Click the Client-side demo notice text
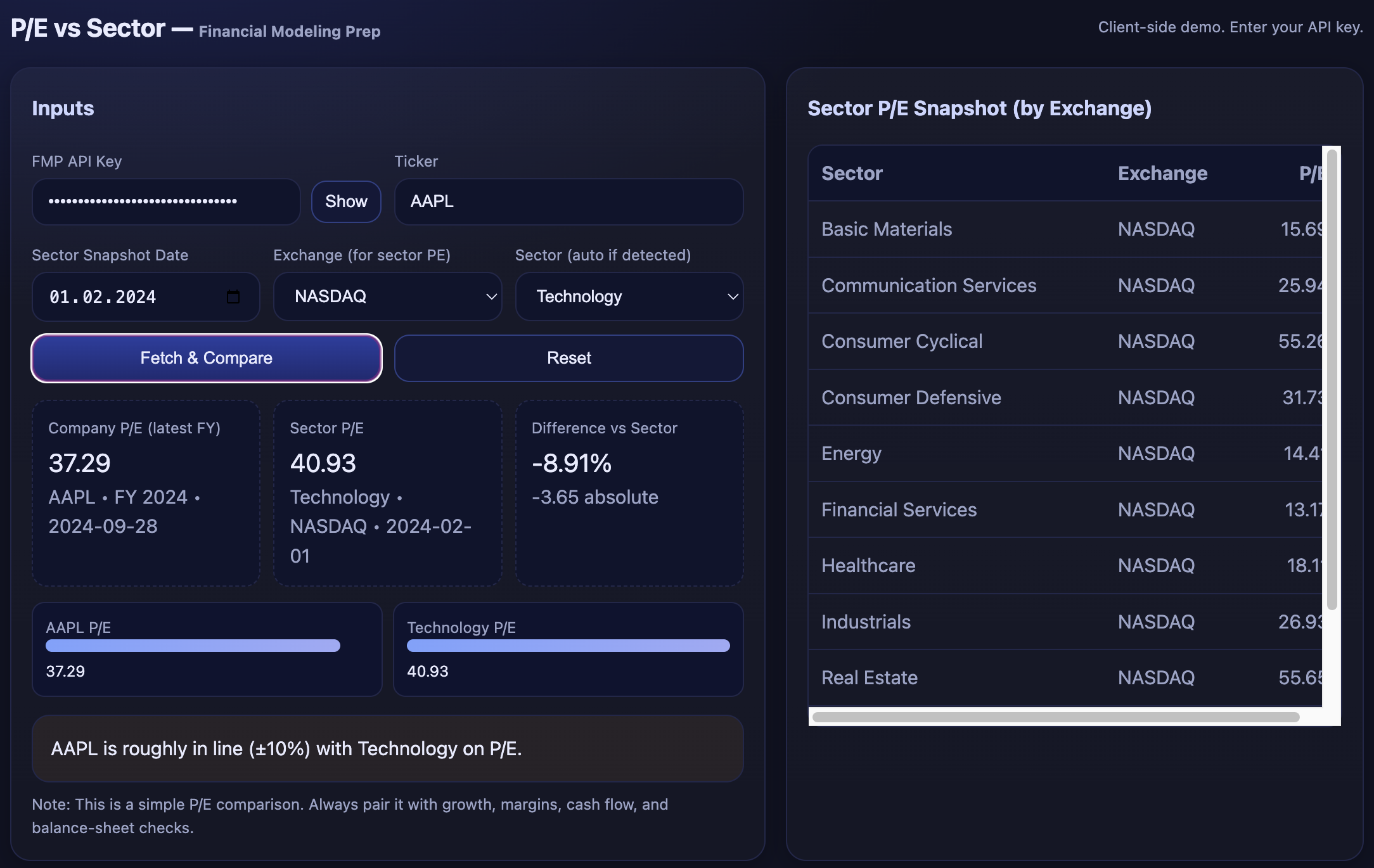The image size is (1374, 868). pos(1230,27)
